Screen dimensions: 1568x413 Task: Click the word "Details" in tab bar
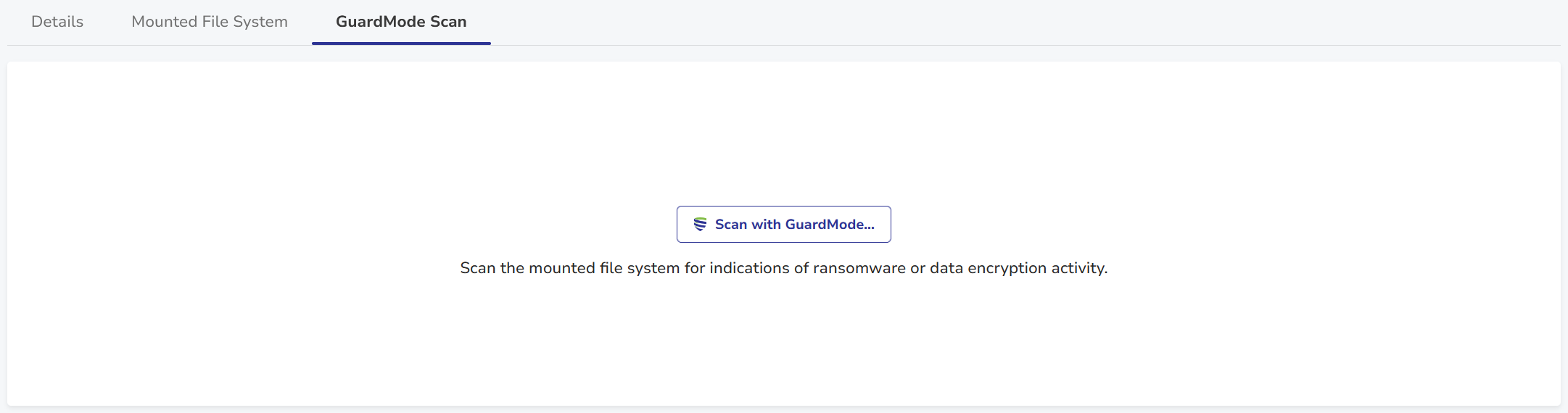(57, 22)
